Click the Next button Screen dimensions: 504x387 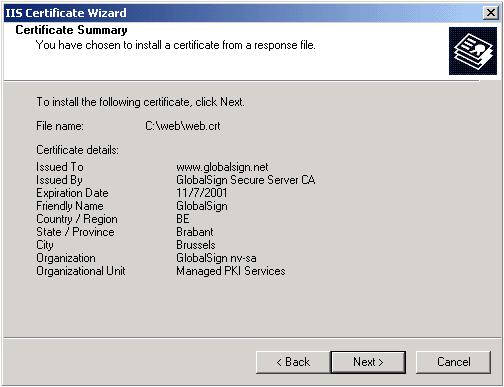(x=368, y=362)
